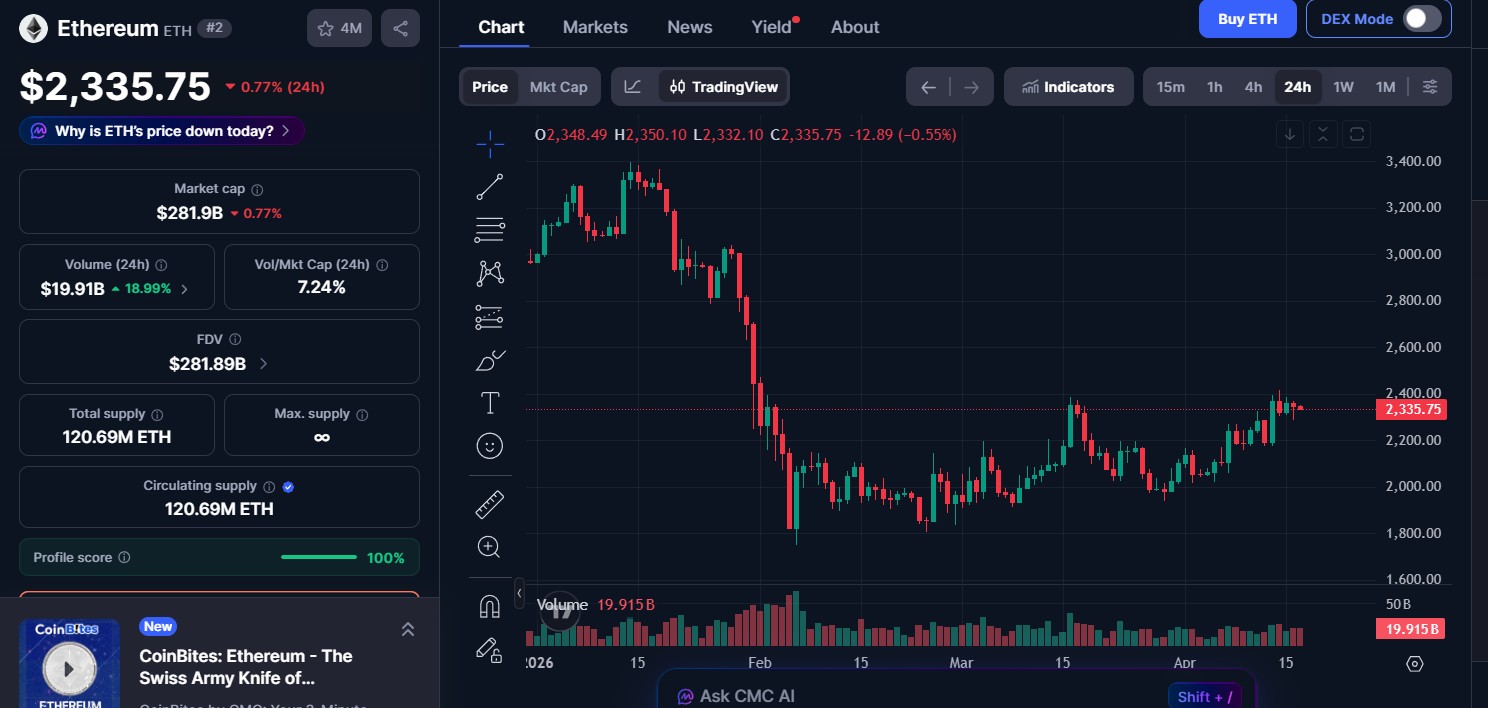Expand the FDV details panel
This screenshot has height=708, width=1488.
click(x=263, y=364)
